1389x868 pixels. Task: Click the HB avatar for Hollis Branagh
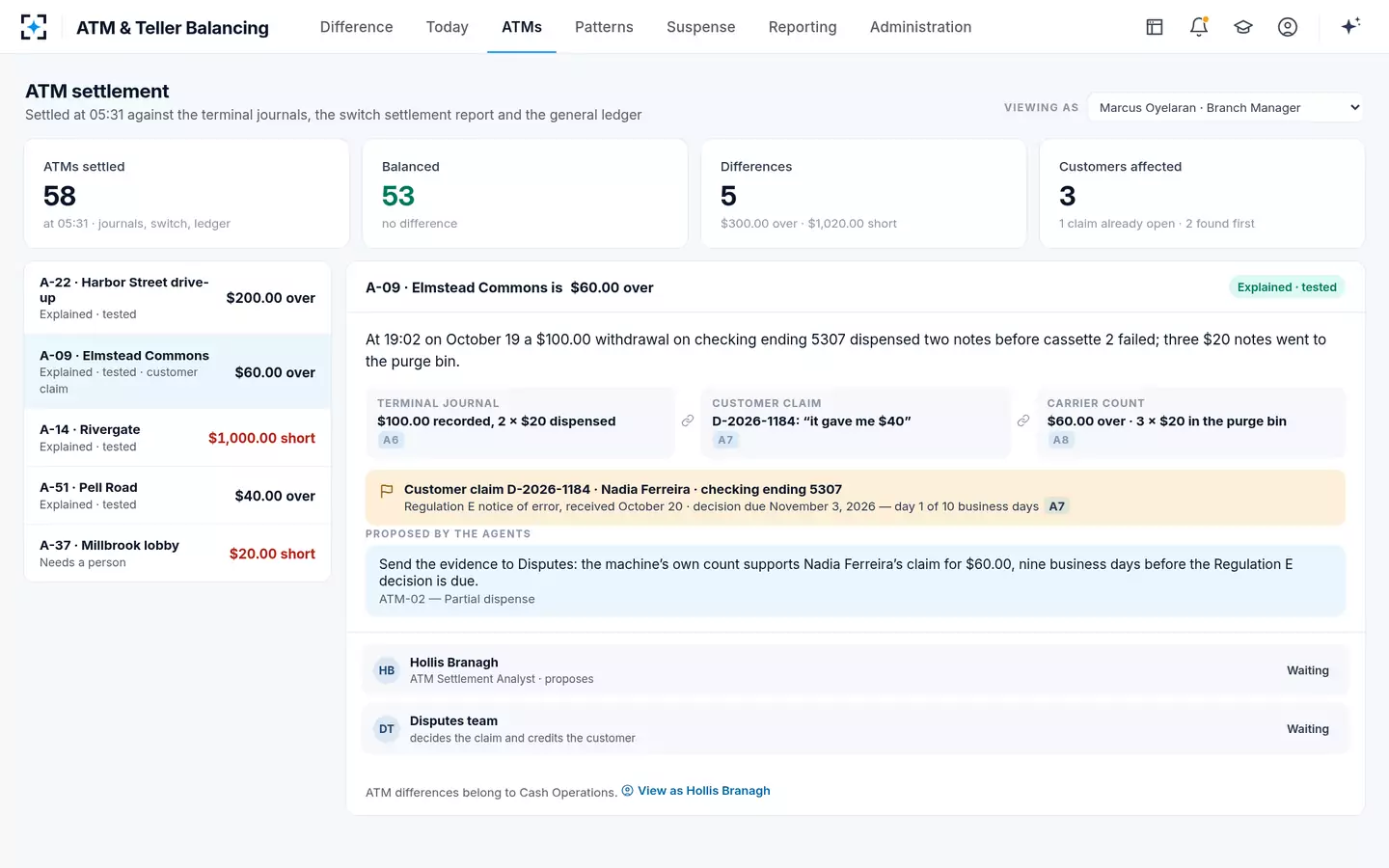[387, 670]
